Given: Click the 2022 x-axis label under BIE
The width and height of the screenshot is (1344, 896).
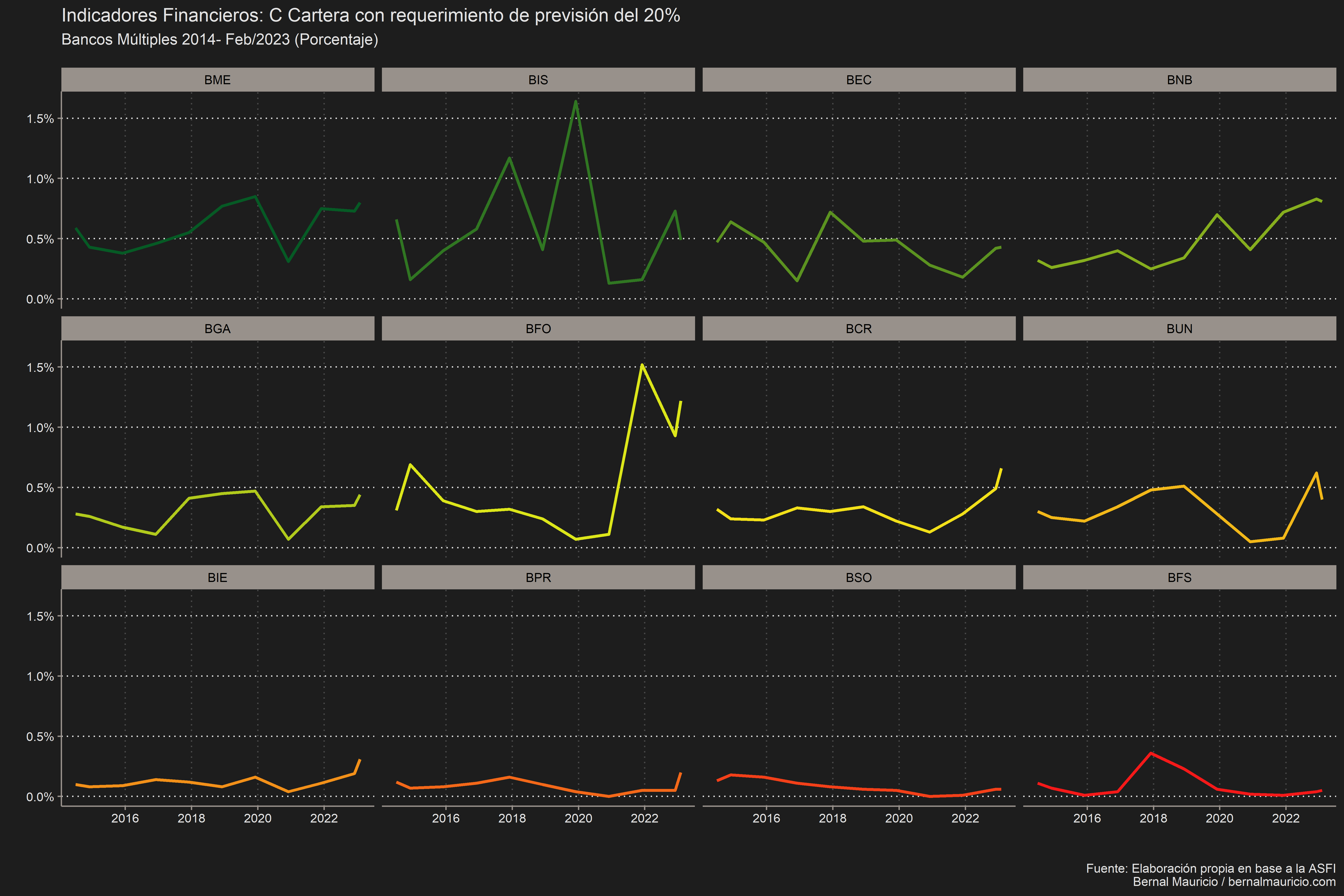Looking at the screenshot, I should pos(324,818).
